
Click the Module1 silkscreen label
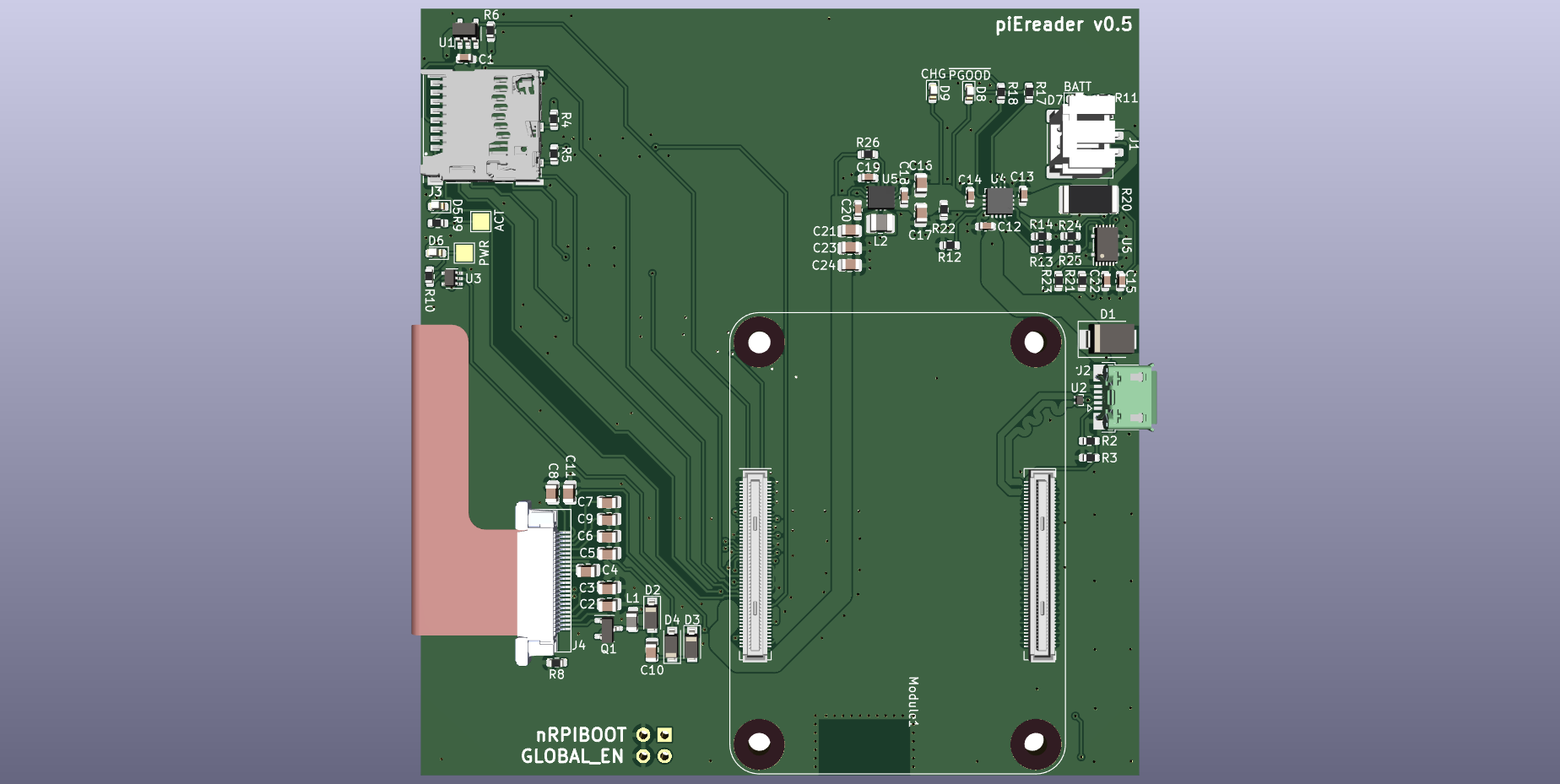[913, 701]
